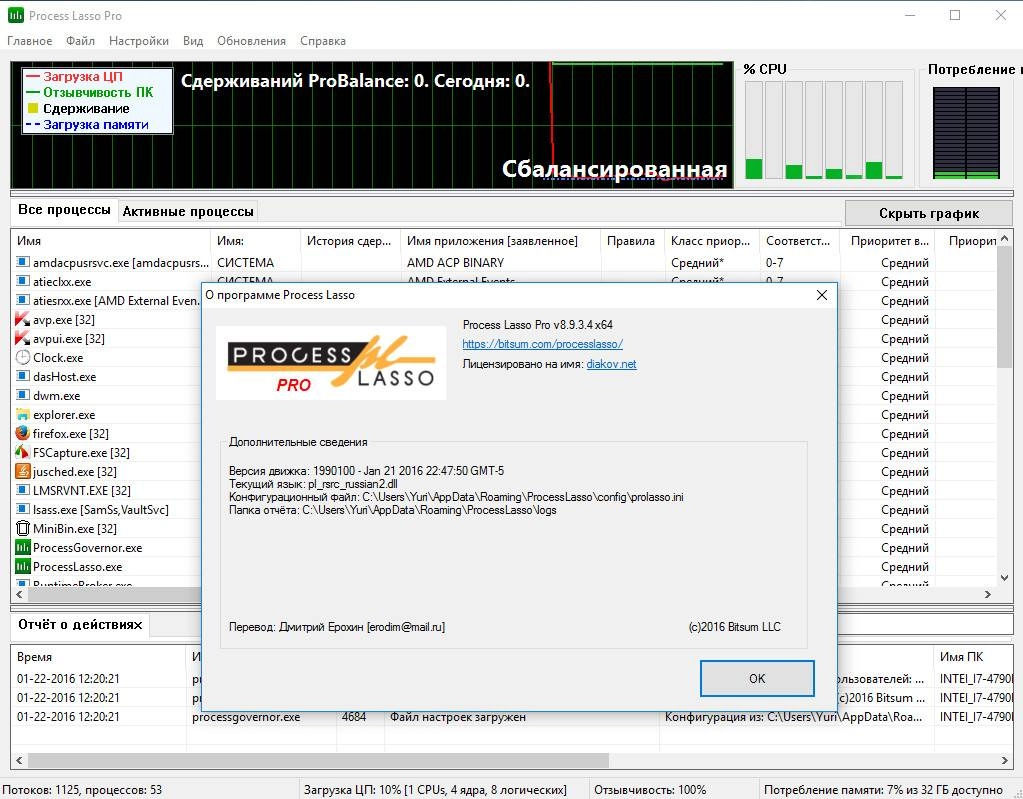This screenshot has width=1023, height=799.
Task: Click the process list scroll-down arrow
Action: (x=1005, y=578)
